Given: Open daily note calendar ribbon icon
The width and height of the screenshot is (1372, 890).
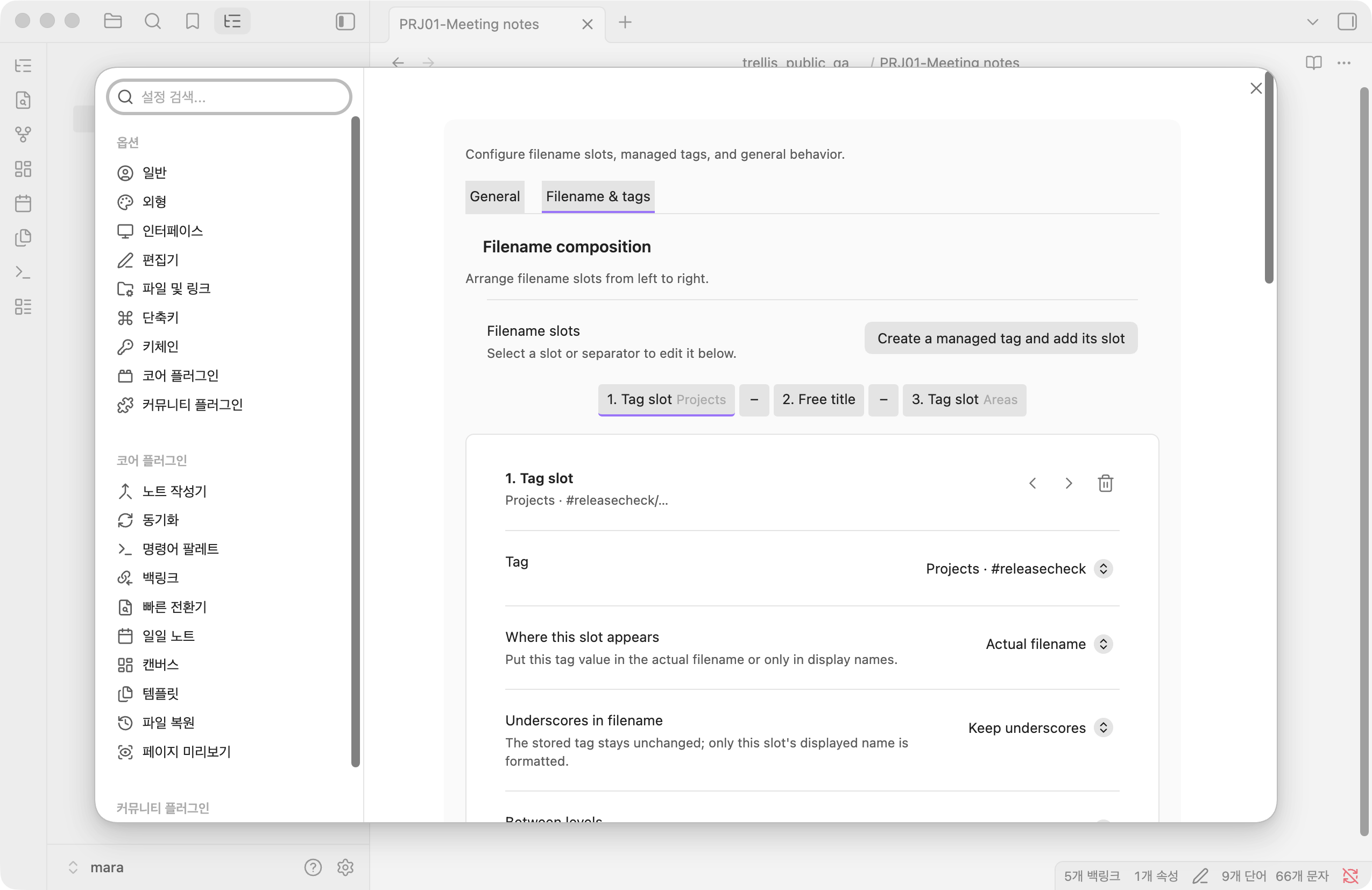Looking at the screenshot, I should [23, 203].
